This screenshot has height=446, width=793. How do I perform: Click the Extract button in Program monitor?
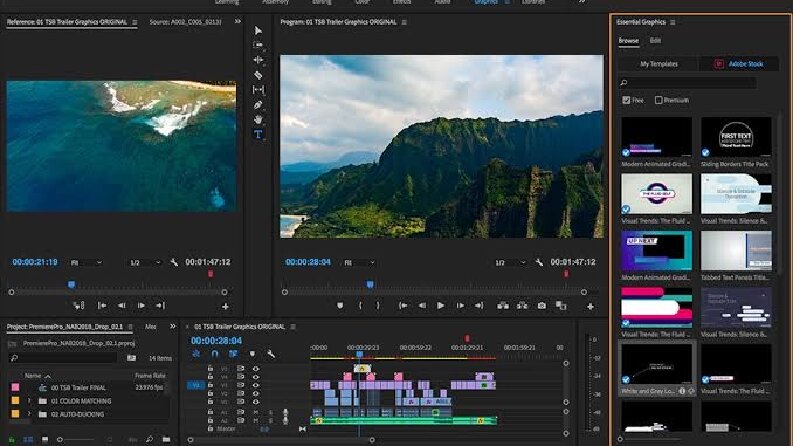point(522,305)
